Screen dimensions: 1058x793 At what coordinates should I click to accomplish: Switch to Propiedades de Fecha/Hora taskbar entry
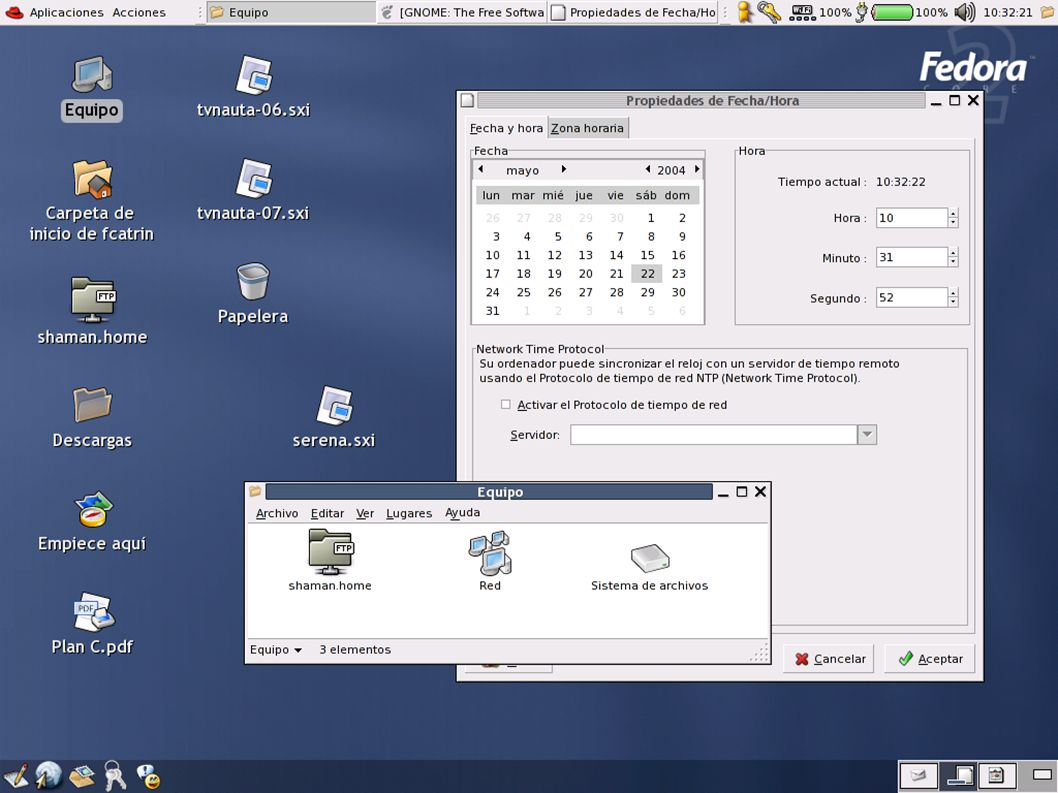[633, 12]
